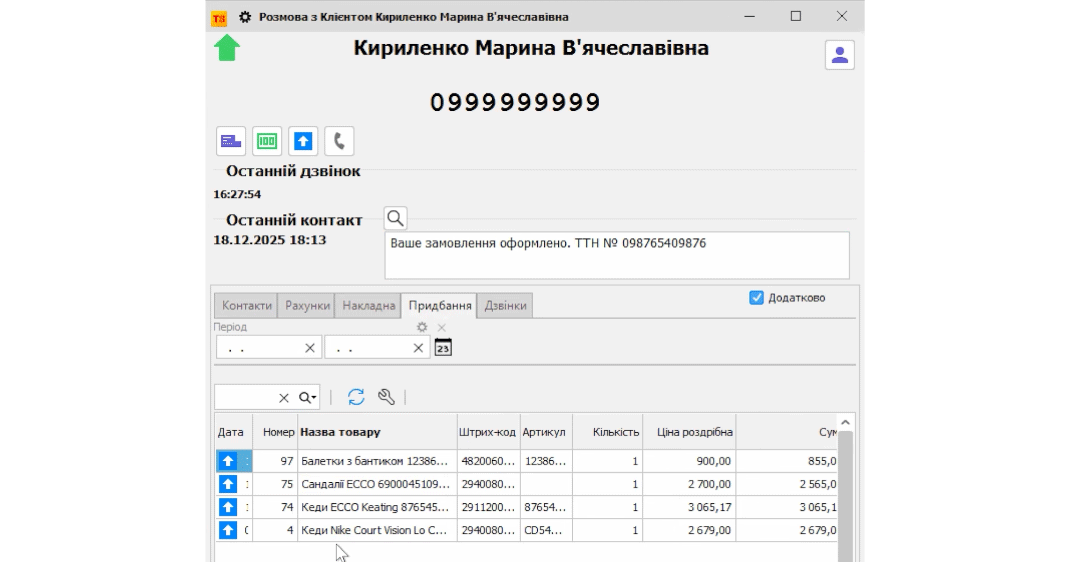Viewport: 1070px width, 562px height.
Task: Click last contact date 18.12.2025 18:13
Action: click(270, 240)
